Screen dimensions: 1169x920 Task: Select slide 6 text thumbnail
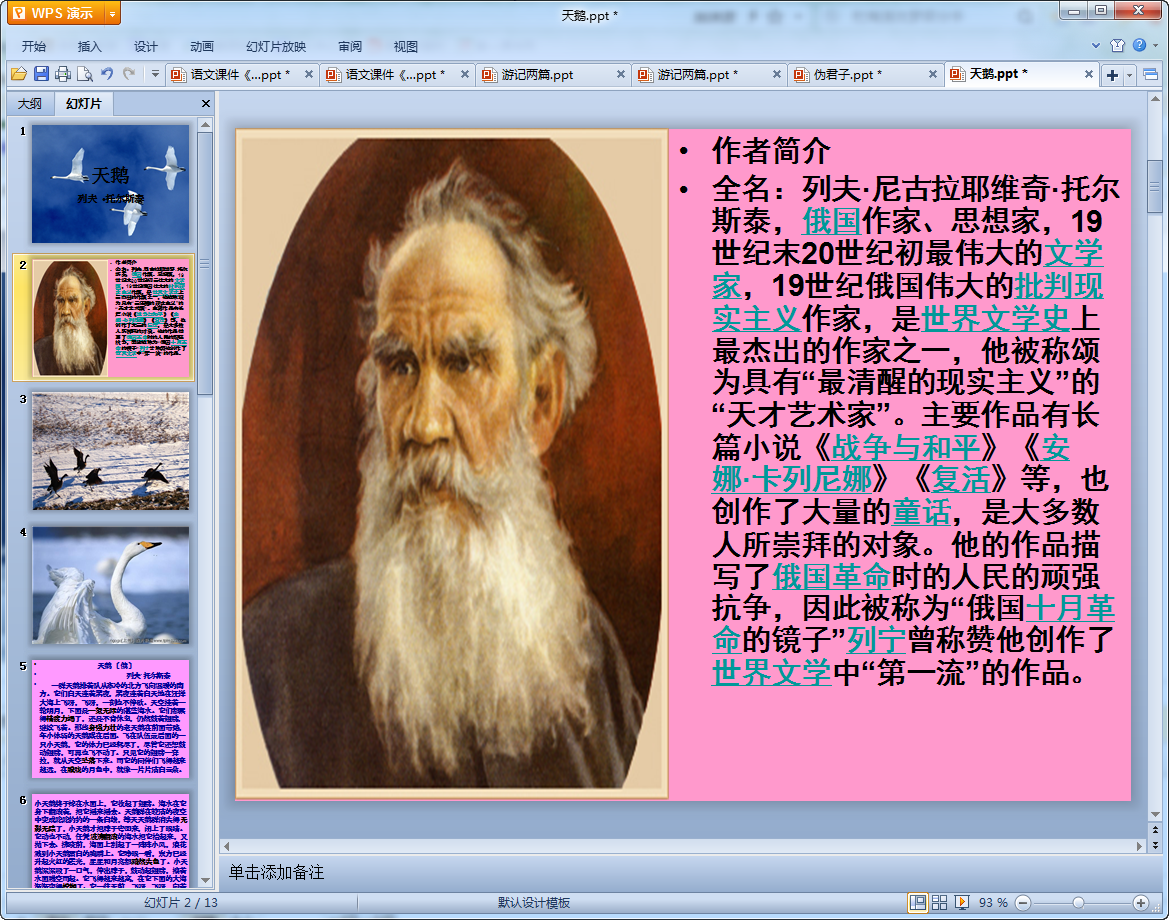tap(110, 841)
